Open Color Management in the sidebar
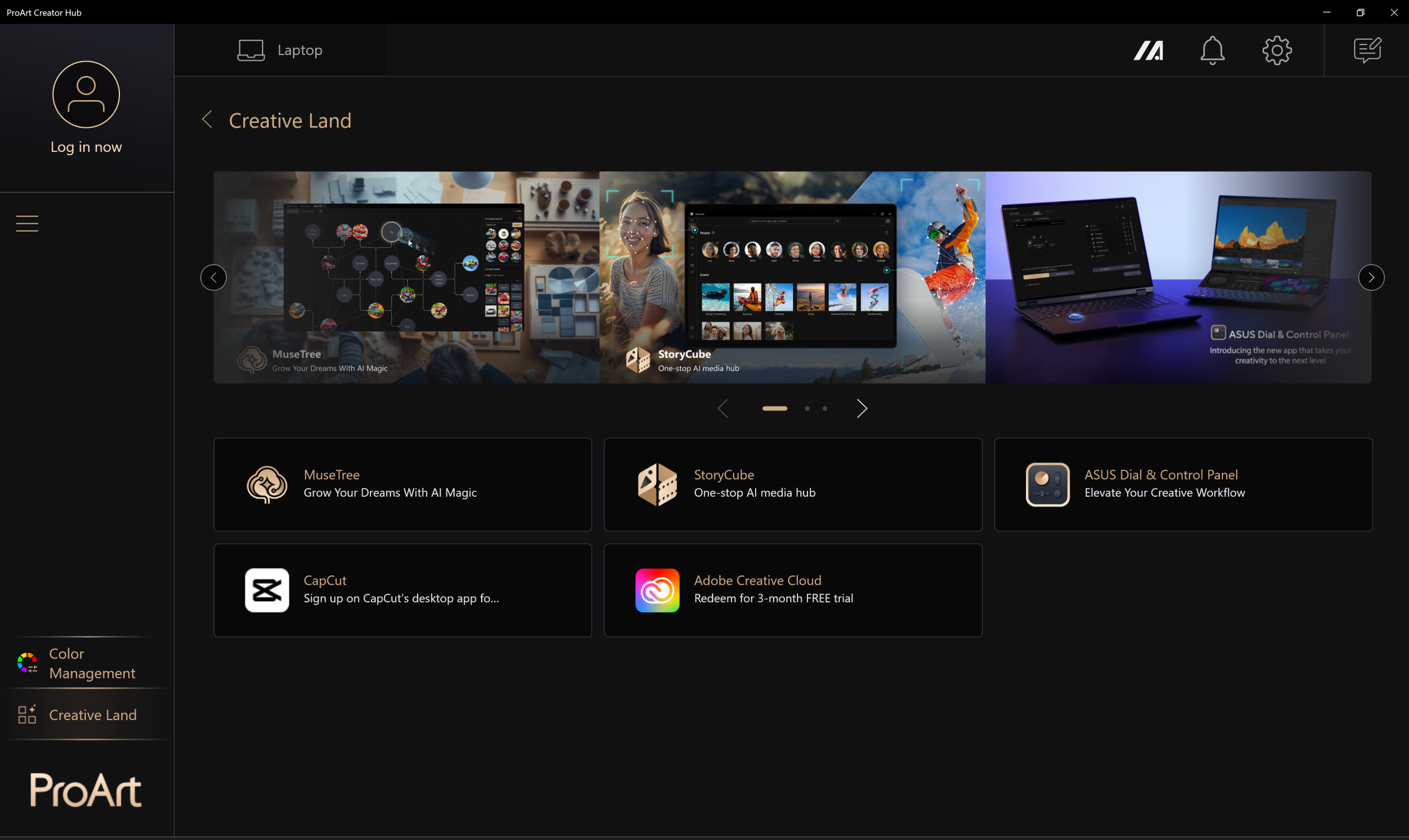 pyautogui.click(x=86, y=663)
